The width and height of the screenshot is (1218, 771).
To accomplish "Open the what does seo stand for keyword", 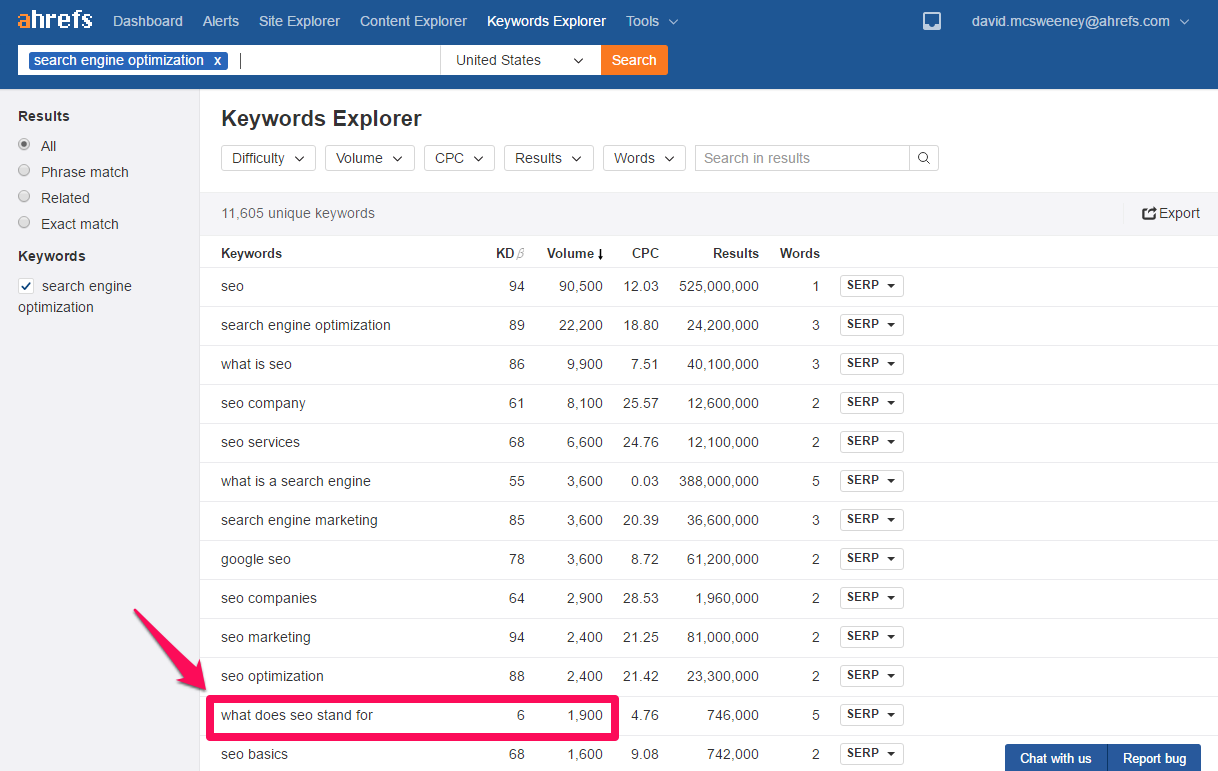I will coord(297,715).
